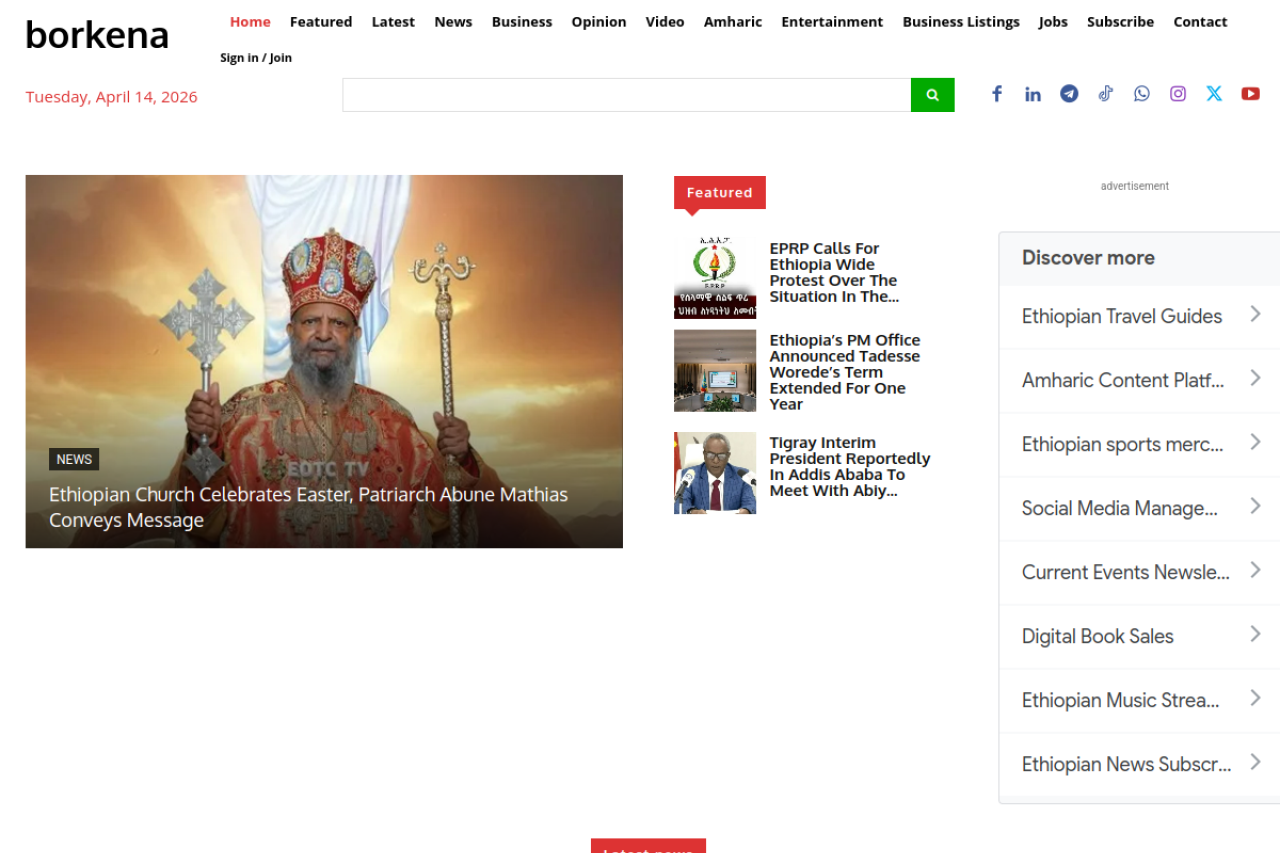Screen dimensions: 1280x853
Task: Open the Business menu item
Action: coord(521,22)
